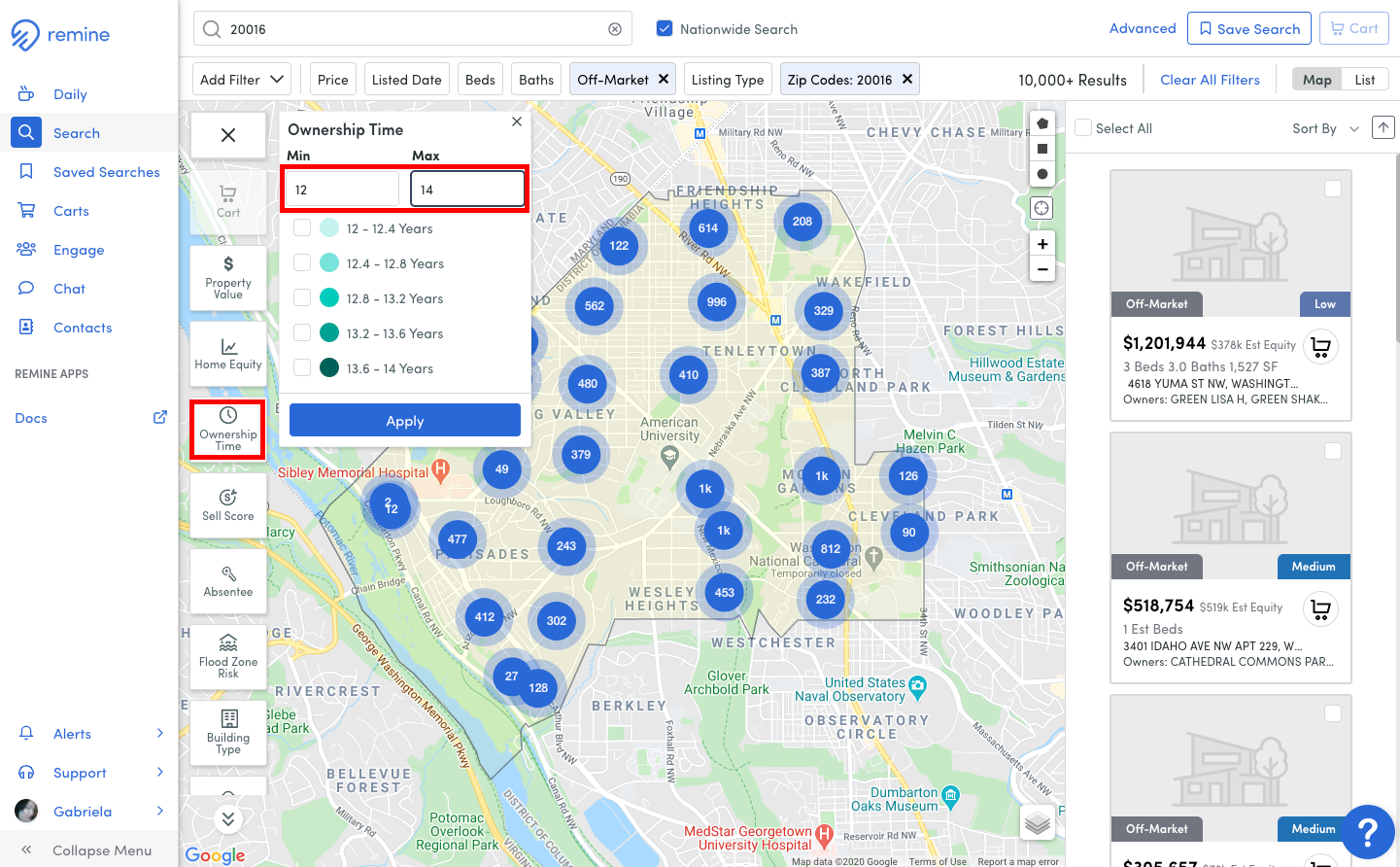This screenshot has height=867, width=1400.
Task: Check the 13.2 - 13.6 Years option
Action: point(302,332)
